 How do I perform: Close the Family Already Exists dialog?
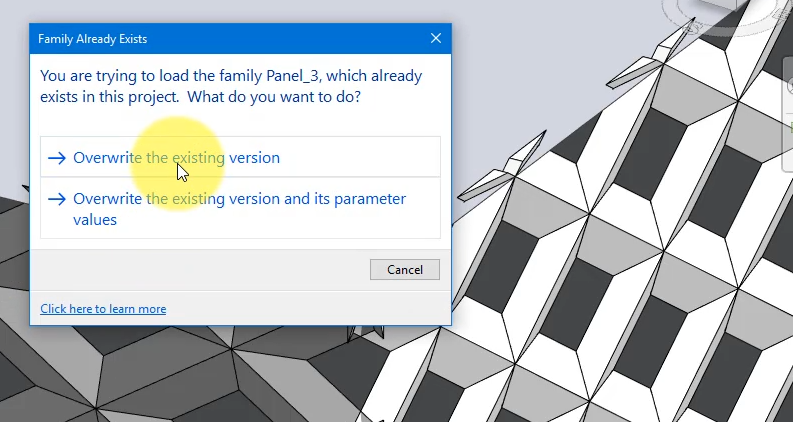click(436, 38)
